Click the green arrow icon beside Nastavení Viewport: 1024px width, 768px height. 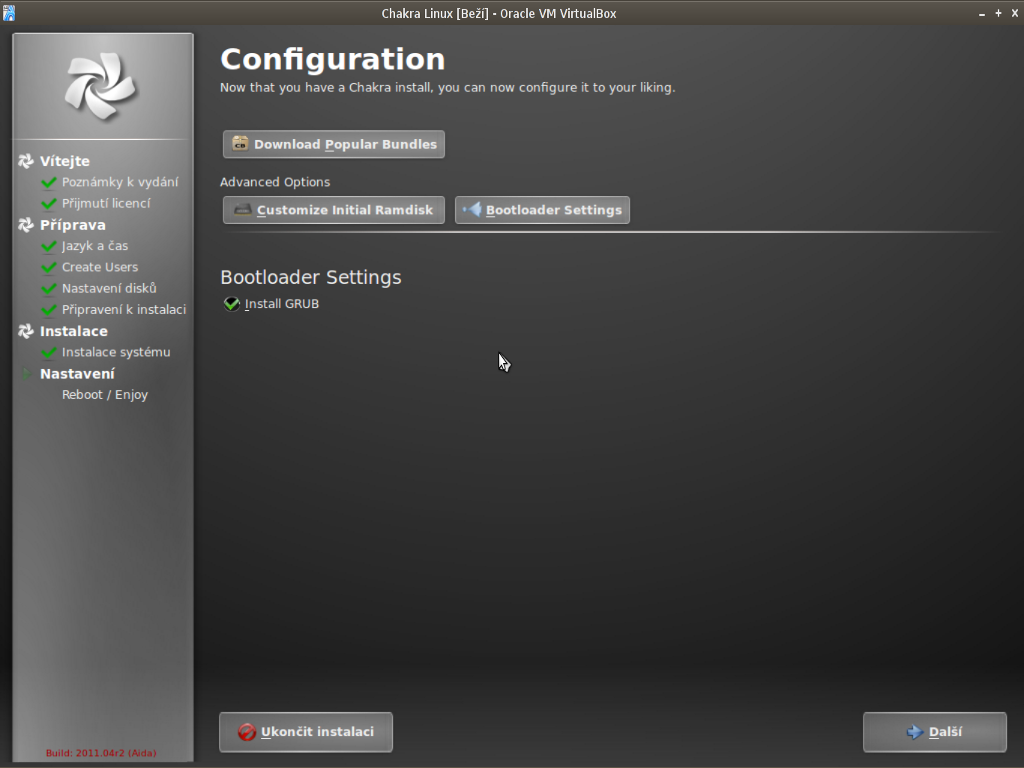coord(27,374)
